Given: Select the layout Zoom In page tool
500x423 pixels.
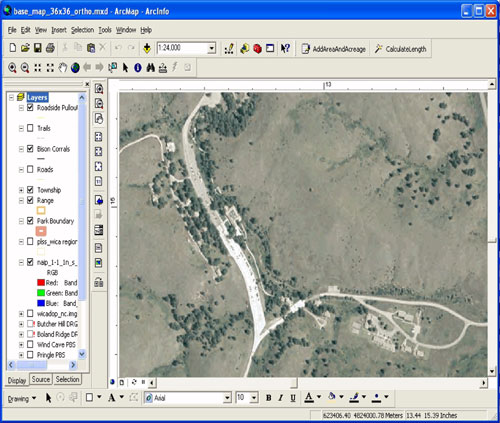Looking at the screenshot, I should (x=99, y=89).
